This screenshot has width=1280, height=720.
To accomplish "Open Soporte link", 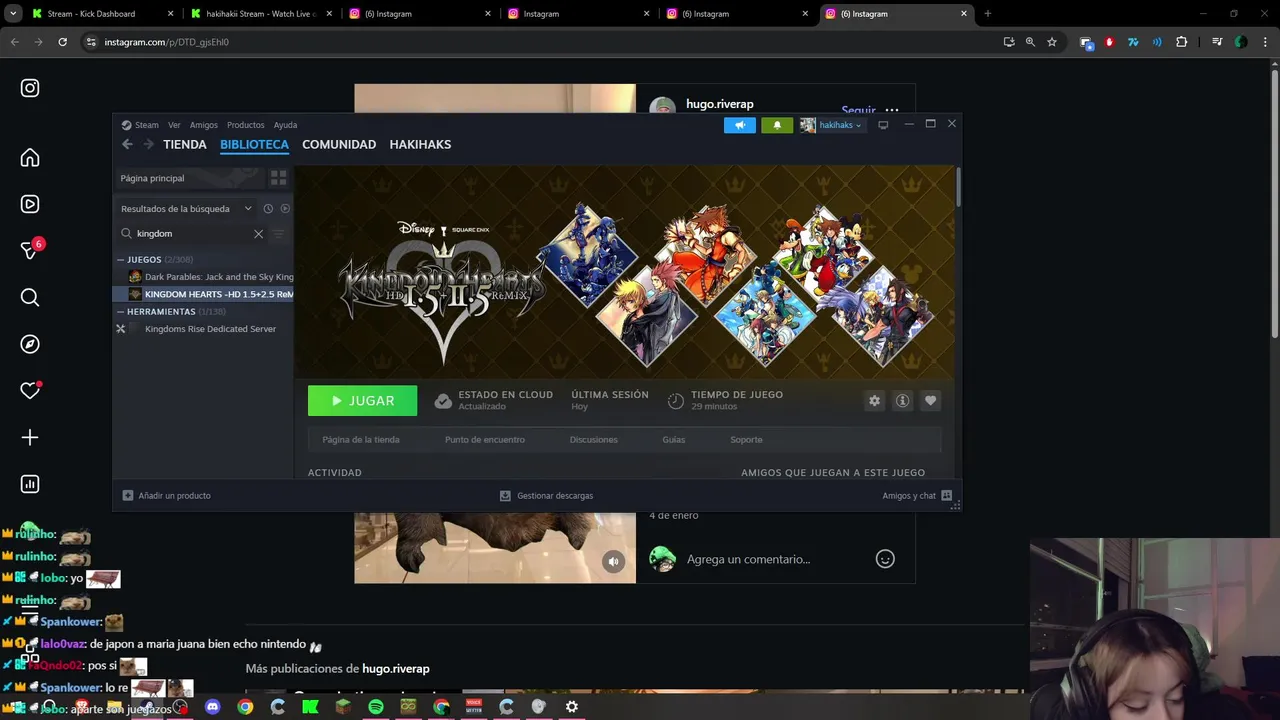I will tap(746, 440).
